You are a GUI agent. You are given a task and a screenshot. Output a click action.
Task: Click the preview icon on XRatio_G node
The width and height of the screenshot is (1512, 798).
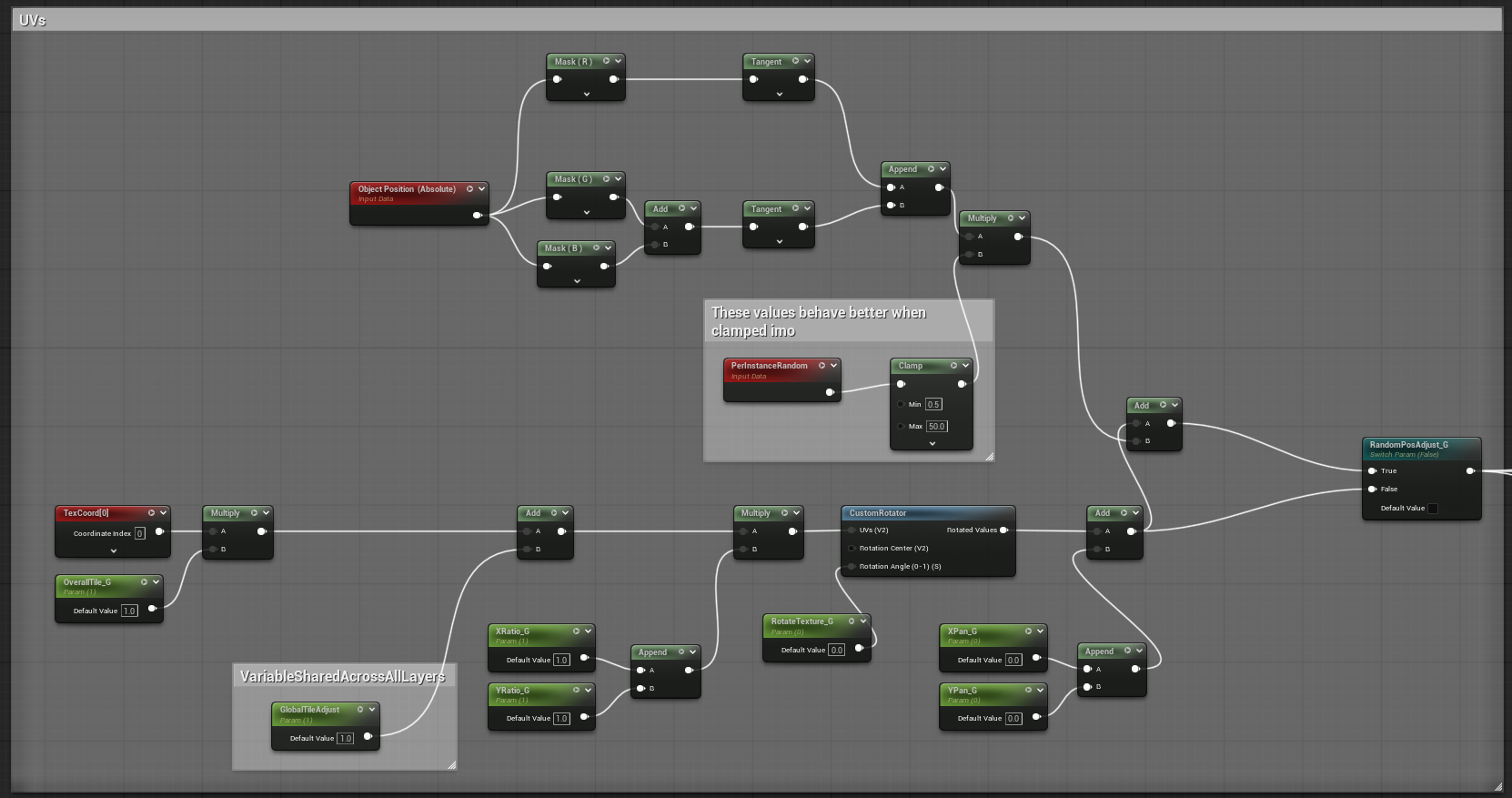click(576, 631)
